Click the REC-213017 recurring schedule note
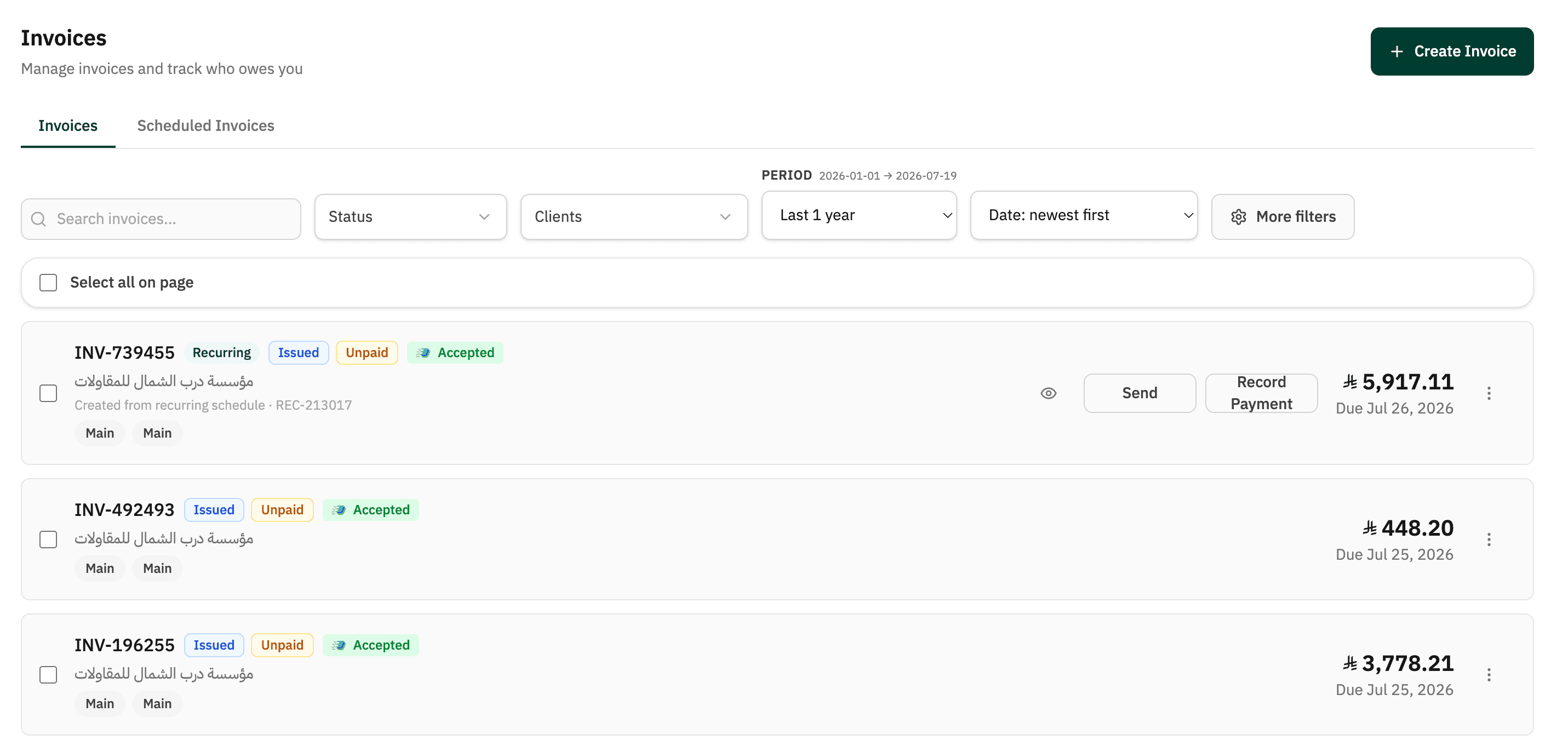Viewport: 1568px width, 746px height. (213, 405)
